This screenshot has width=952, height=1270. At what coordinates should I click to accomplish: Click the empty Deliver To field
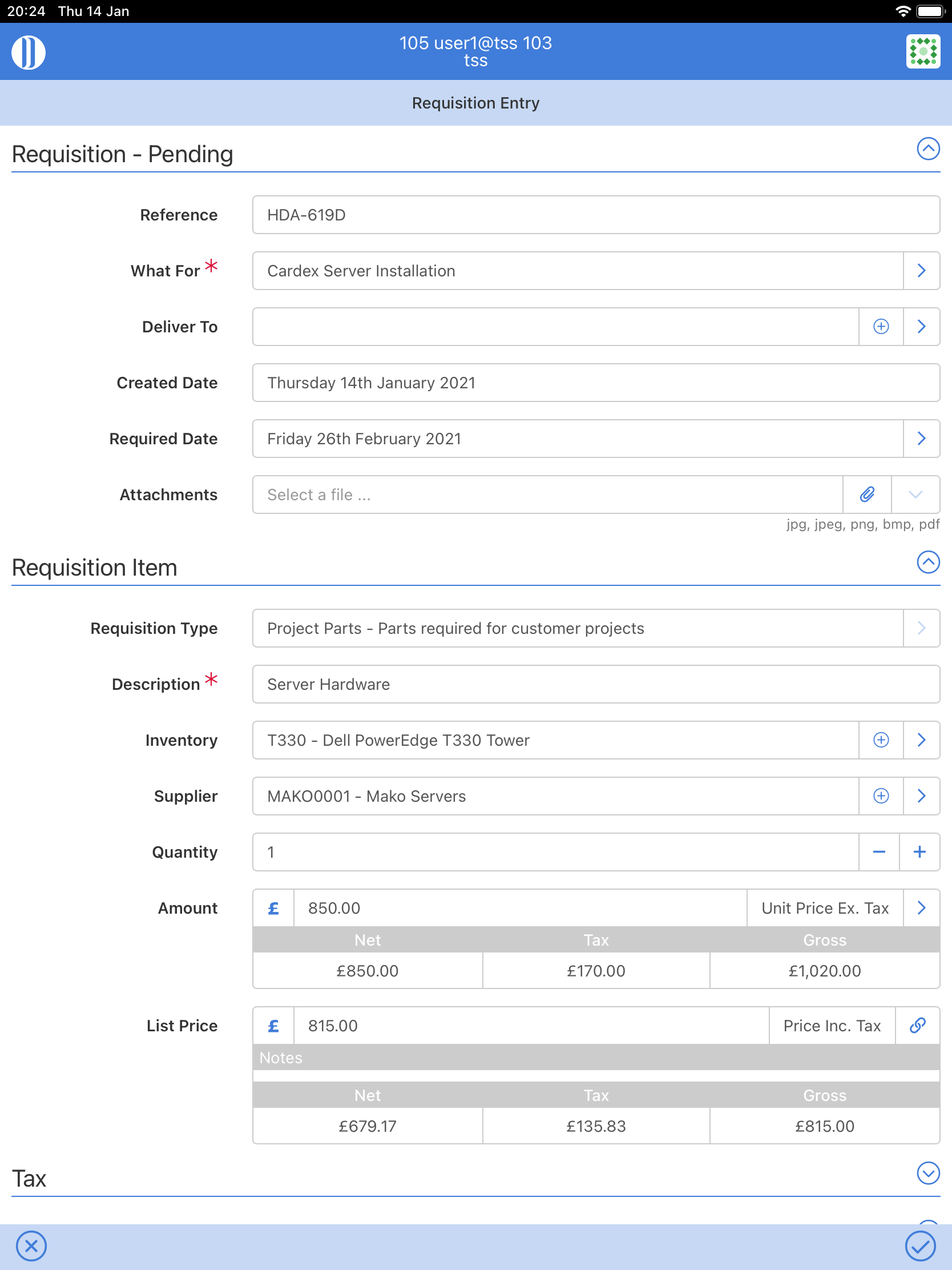point(555,327)
